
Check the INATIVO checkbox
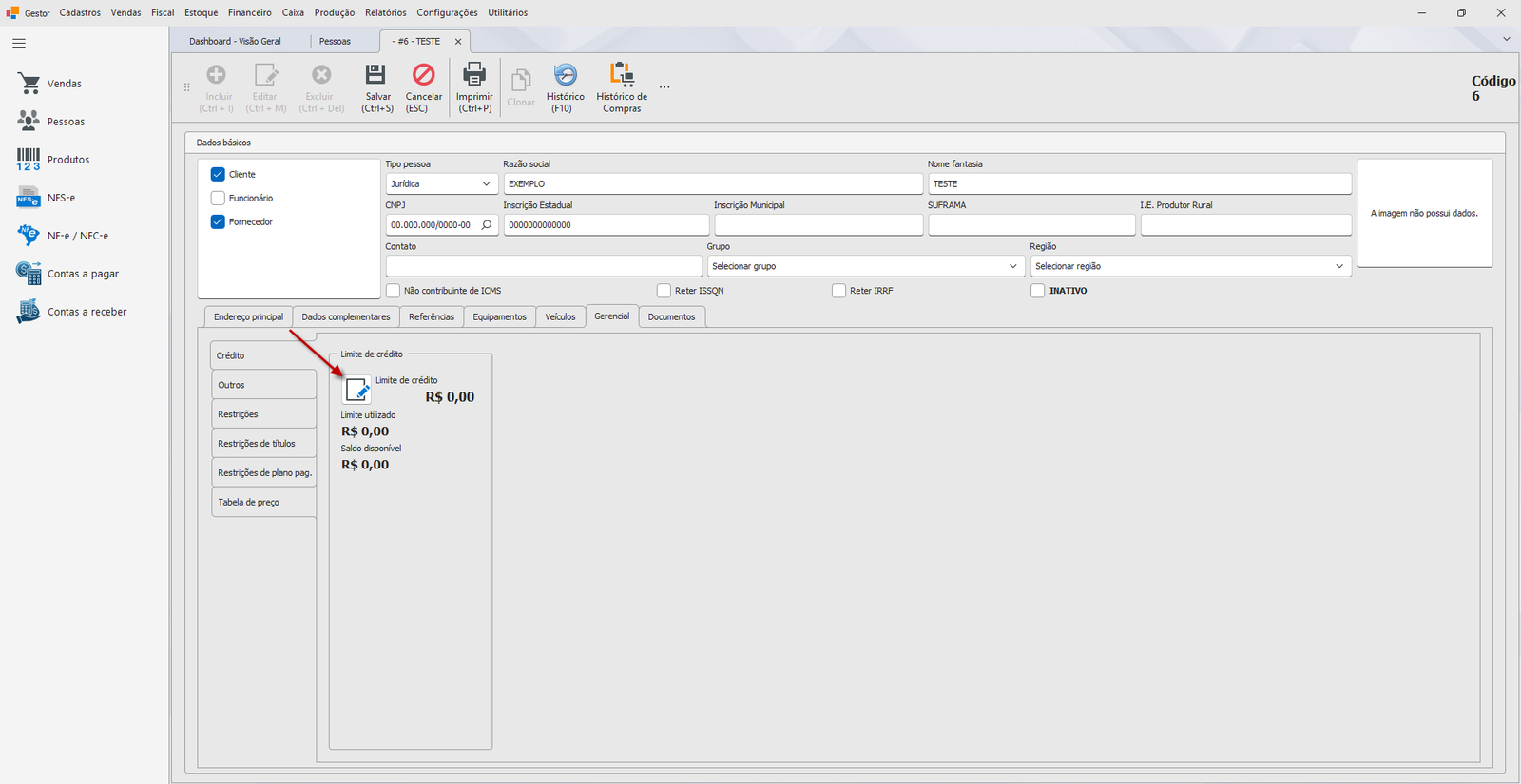[x=1038, y=291]
